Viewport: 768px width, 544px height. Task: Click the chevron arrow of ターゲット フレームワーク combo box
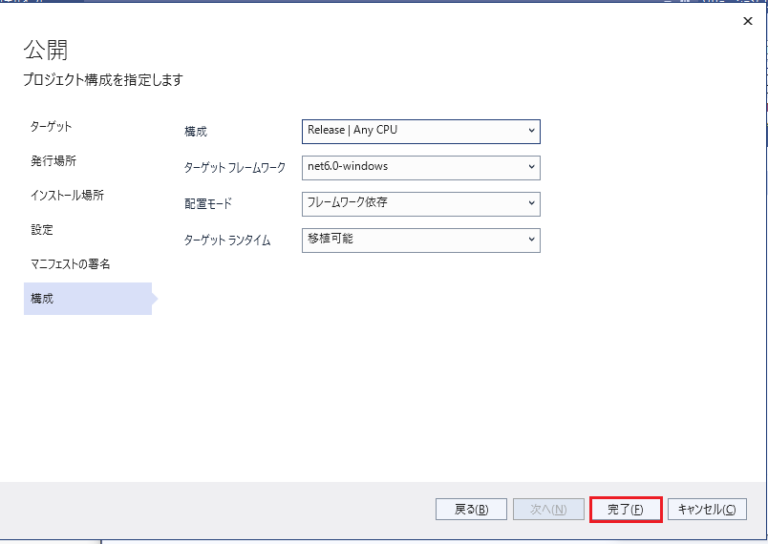[531, 167]
